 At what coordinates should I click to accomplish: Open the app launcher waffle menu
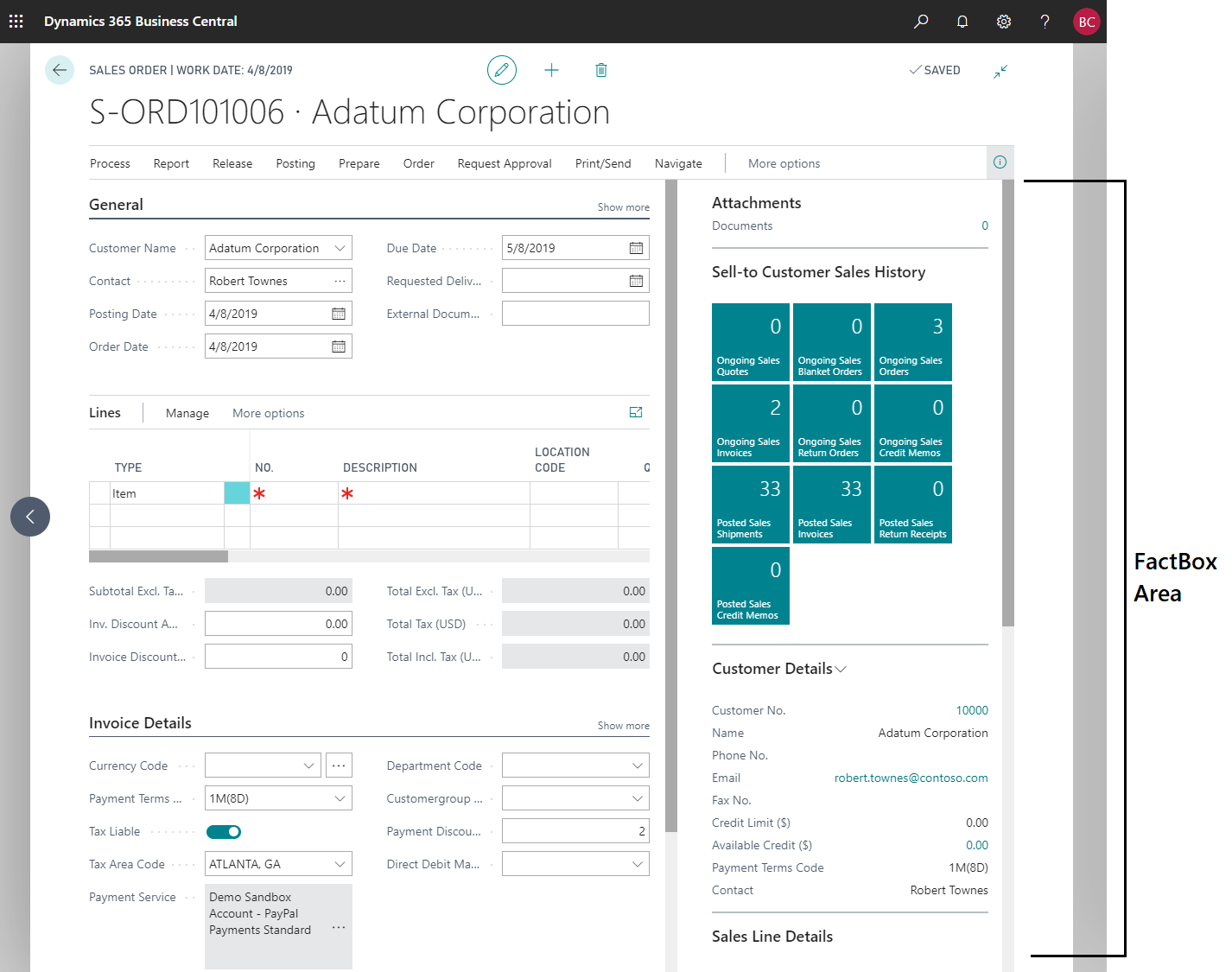pos(16,21)
